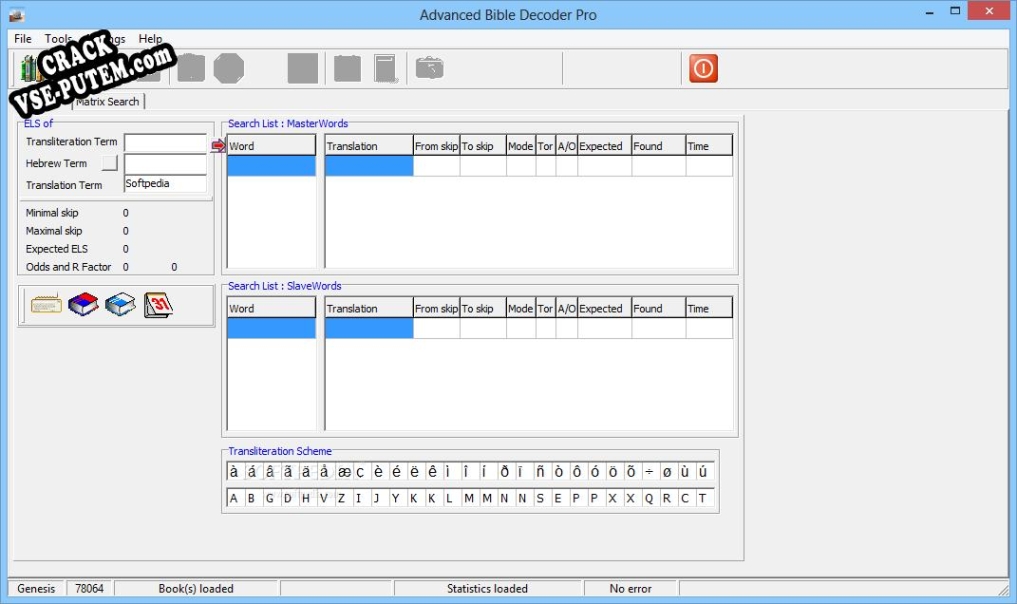The image size is (1017, 604).
Task: Click the letter Q in Transliteration Scheme
Action: point(649,498)
